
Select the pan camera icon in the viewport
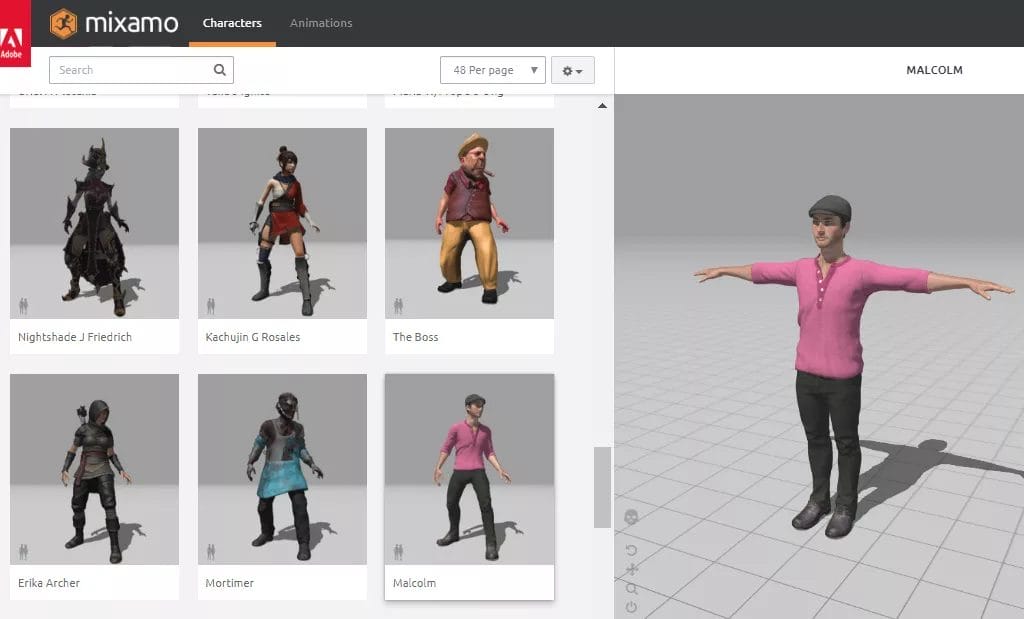632,570
